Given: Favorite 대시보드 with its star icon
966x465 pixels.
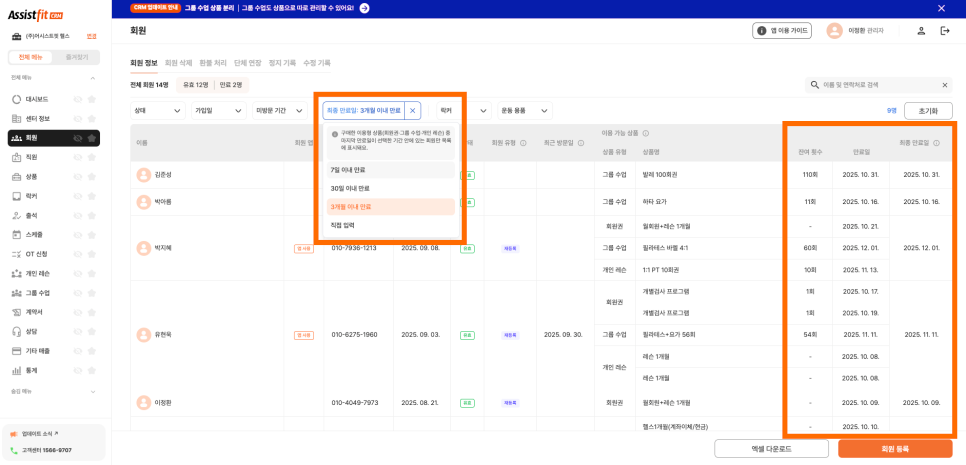Looking at the screenshot, I should (91, 100).
